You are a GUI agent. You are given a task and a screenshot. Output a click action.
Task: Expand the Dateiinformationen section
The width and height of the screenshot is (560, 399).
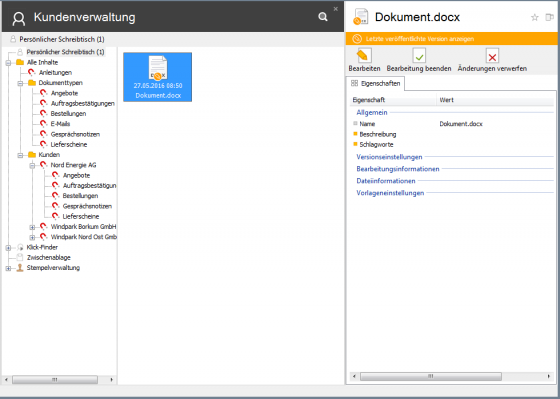tap(386, 181)
